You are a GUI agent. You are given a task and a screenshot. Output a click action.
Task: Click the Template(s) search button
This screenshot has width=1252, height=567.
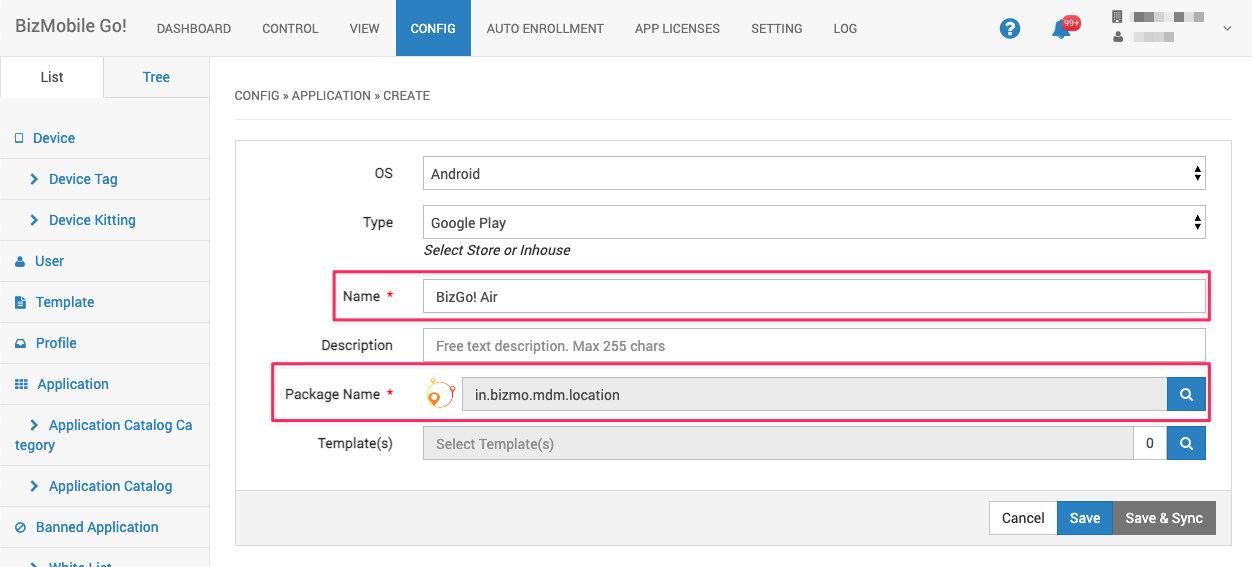click(x=1186, y=444)
